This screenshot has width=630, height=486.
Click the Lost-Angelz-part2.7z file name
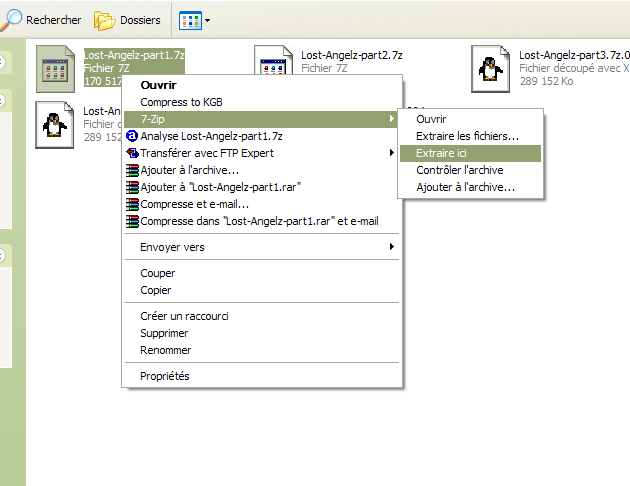[352, 55]
